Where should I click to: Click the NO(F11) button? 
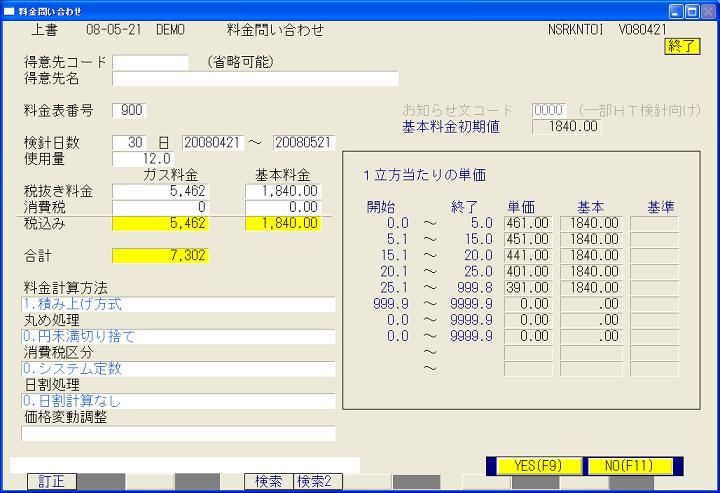[x=629, y=466]
